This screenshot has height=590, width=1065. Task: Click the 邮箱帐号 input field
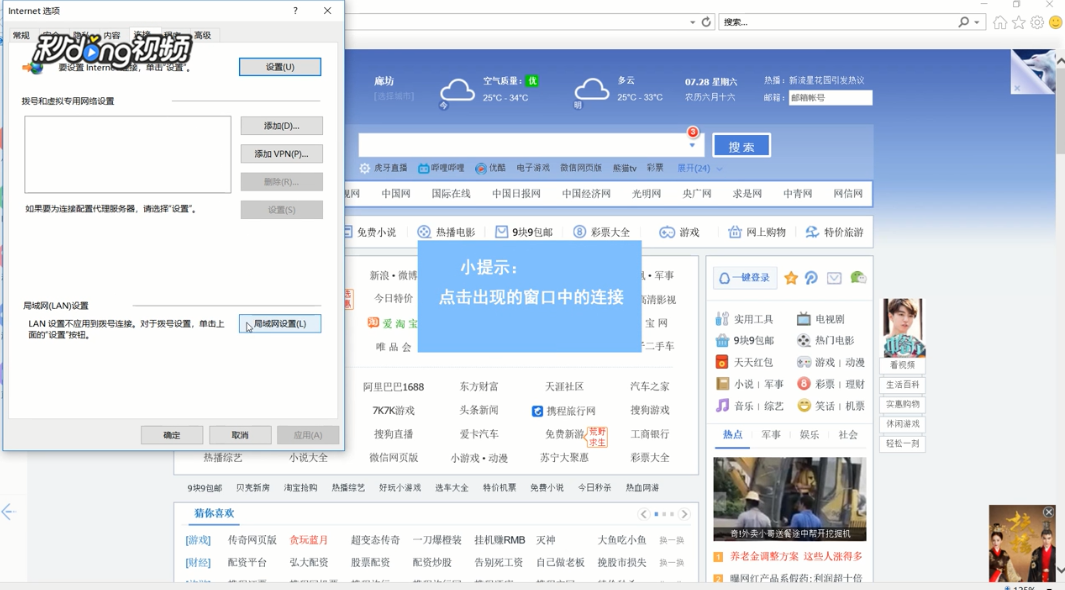pos(830,98)
